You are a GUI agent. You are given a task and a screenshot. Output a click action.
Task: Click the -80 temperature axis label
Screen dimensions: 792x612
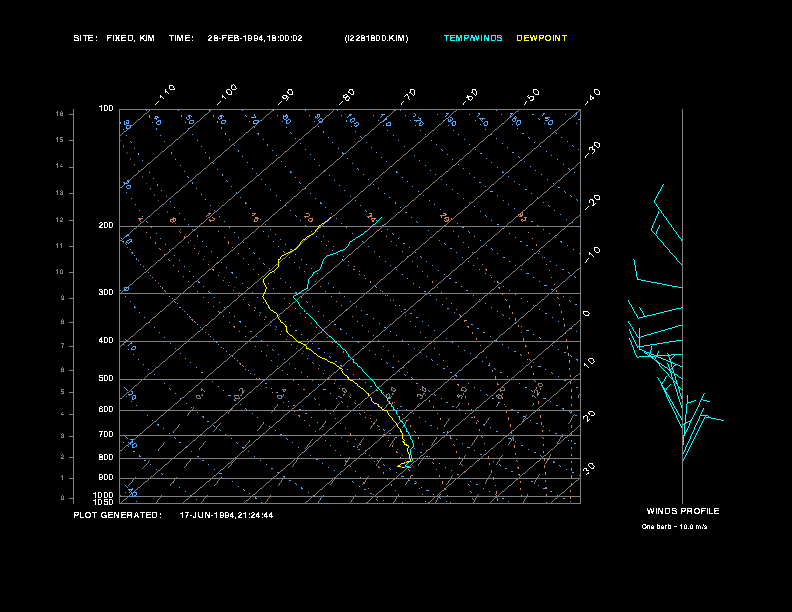coord(347,97)
